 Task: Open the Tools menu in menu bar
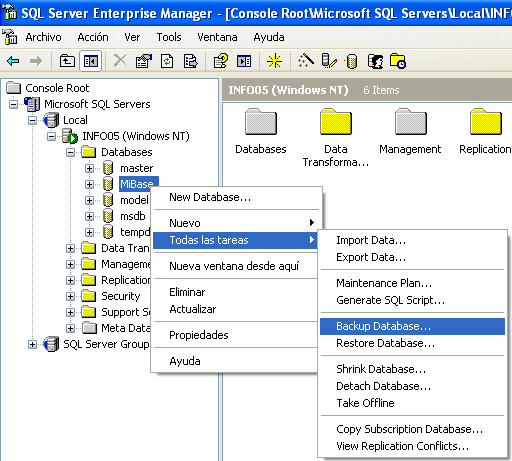point(169,37)
